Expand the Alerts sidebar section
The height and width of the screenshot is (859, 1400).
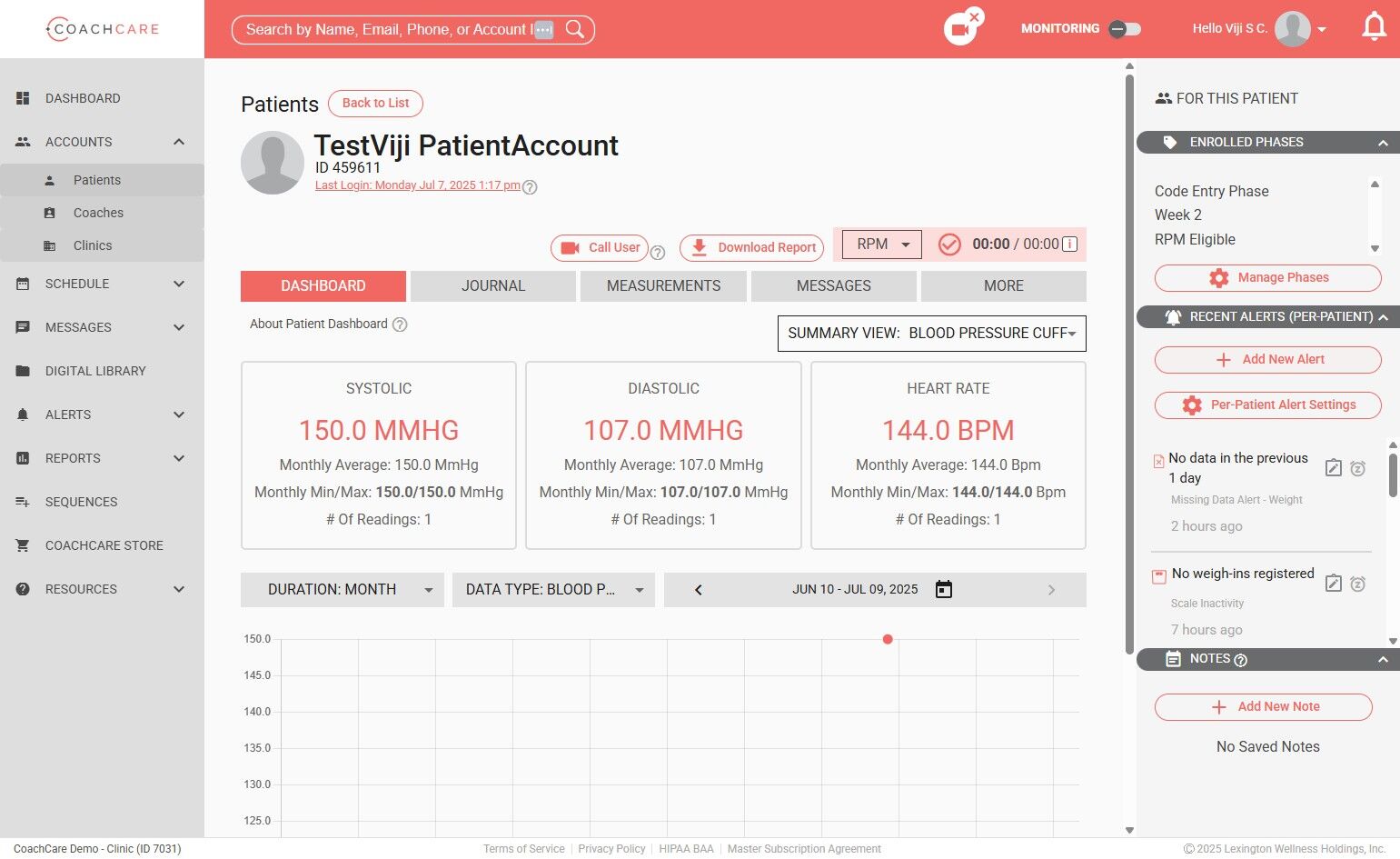pos(179,415)
